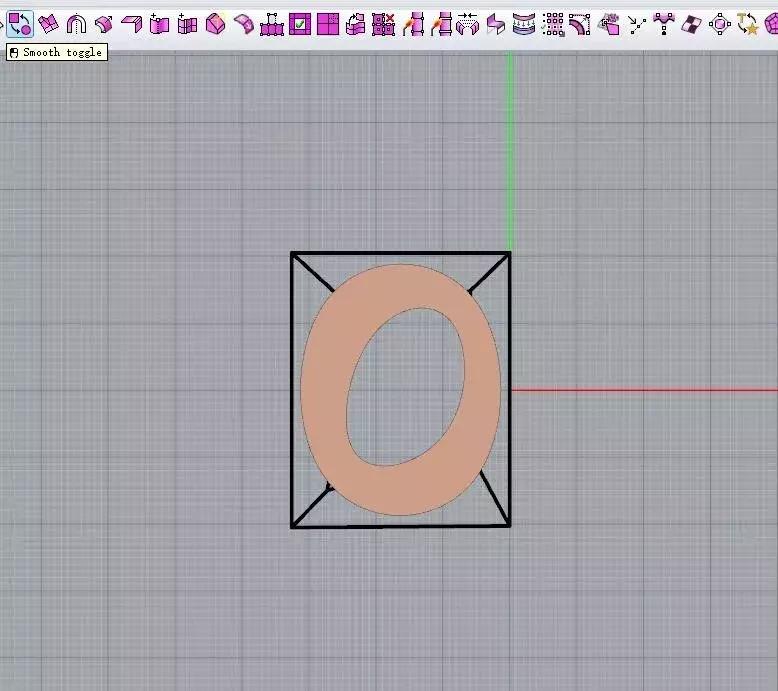Viewport: 778px width, 691px height.
Task: Click the arch-shaped pipe icon
Action: tap(76, 23)
